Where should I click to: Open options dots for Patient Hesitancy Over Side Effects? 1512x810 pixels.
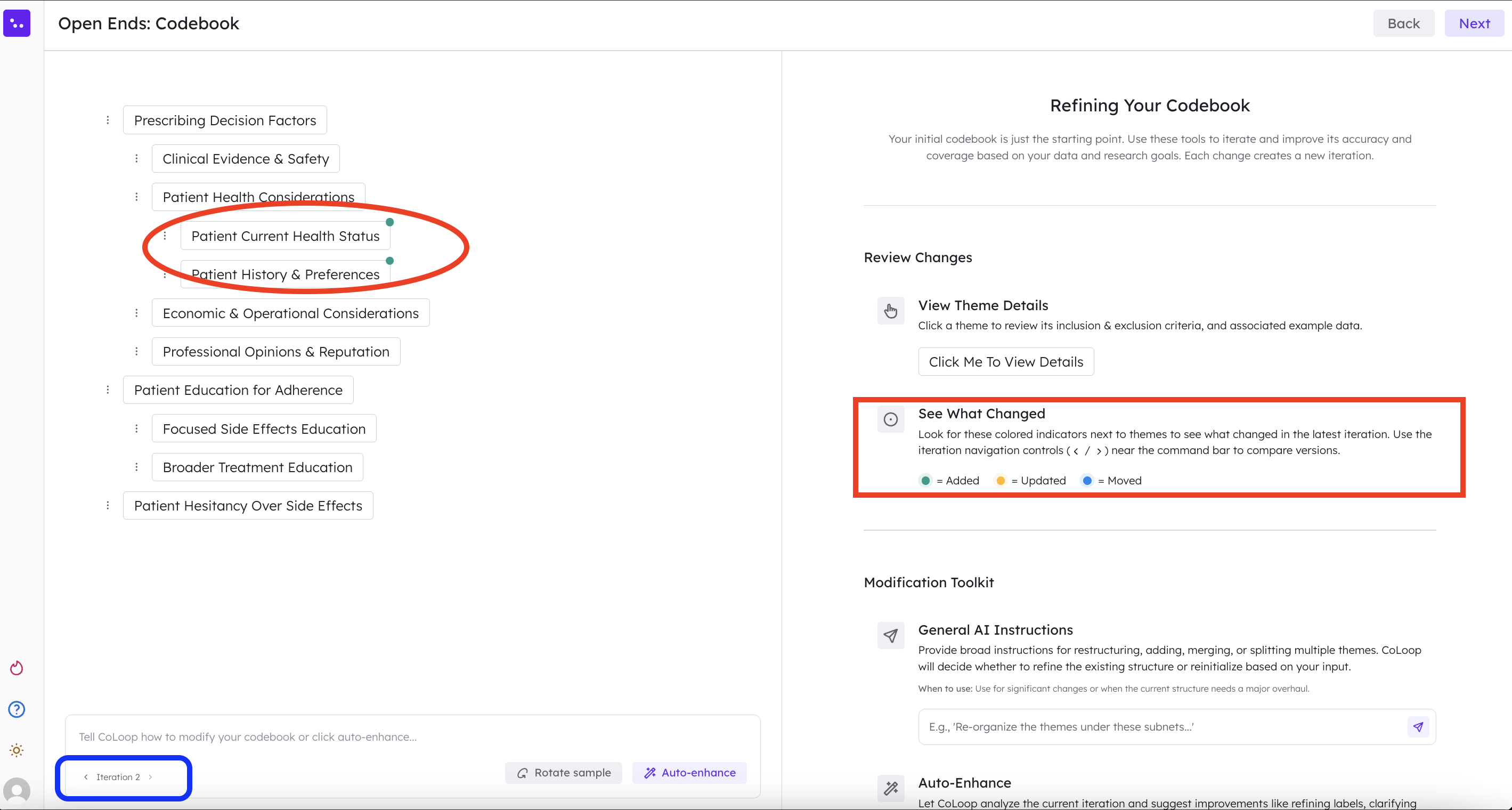(108, 505)
